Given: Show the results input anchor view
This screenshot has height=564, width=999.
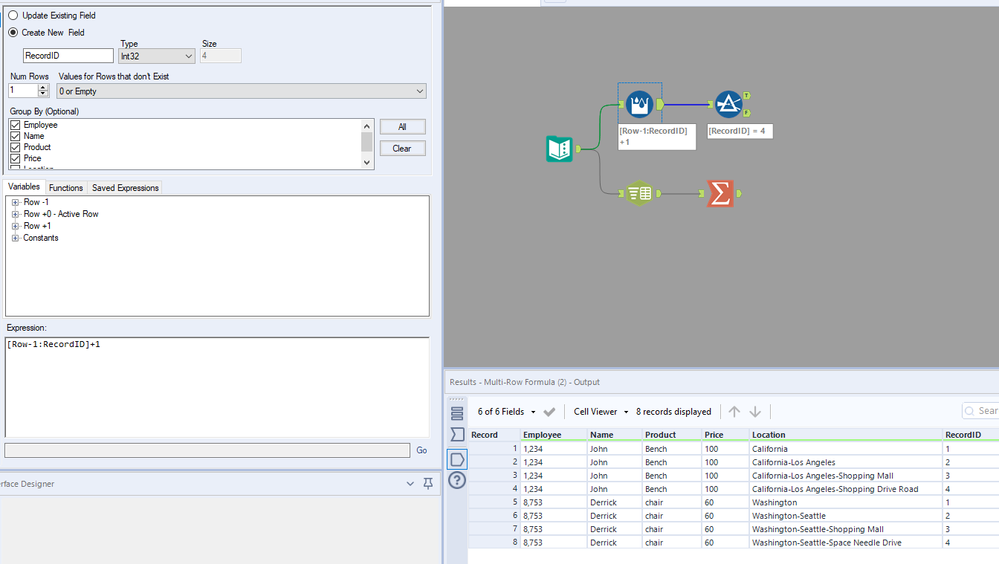Looking at the screenshot, I should tap(457, 435).
